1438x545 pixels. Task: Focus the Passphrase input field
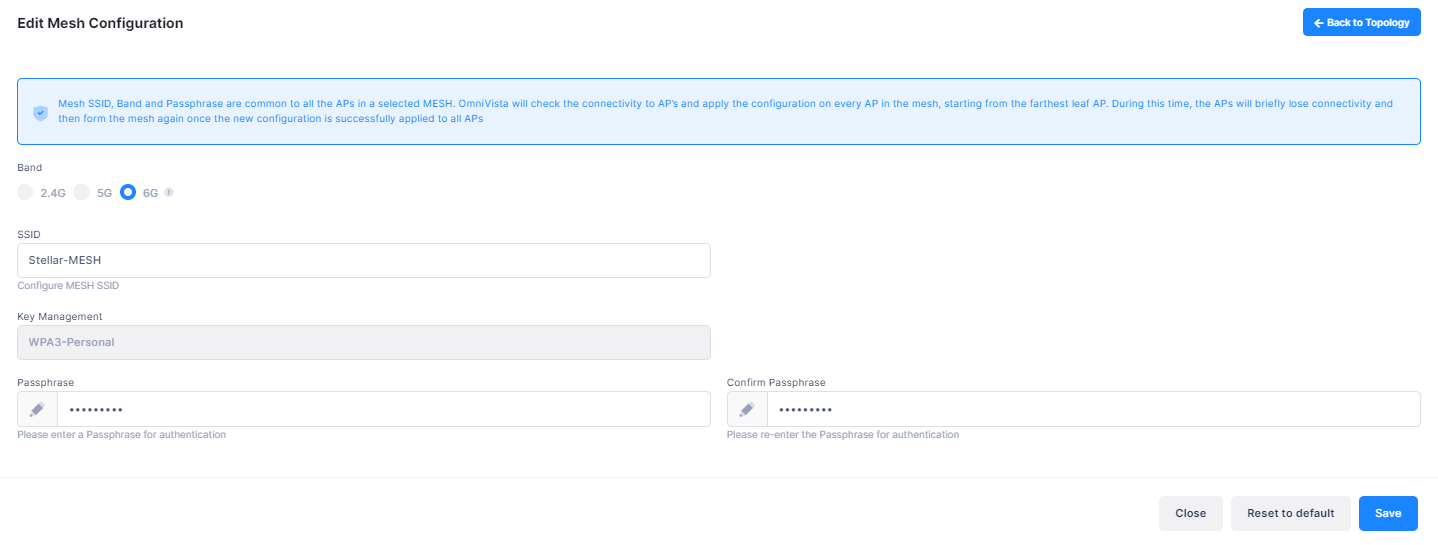click(383, 409)
